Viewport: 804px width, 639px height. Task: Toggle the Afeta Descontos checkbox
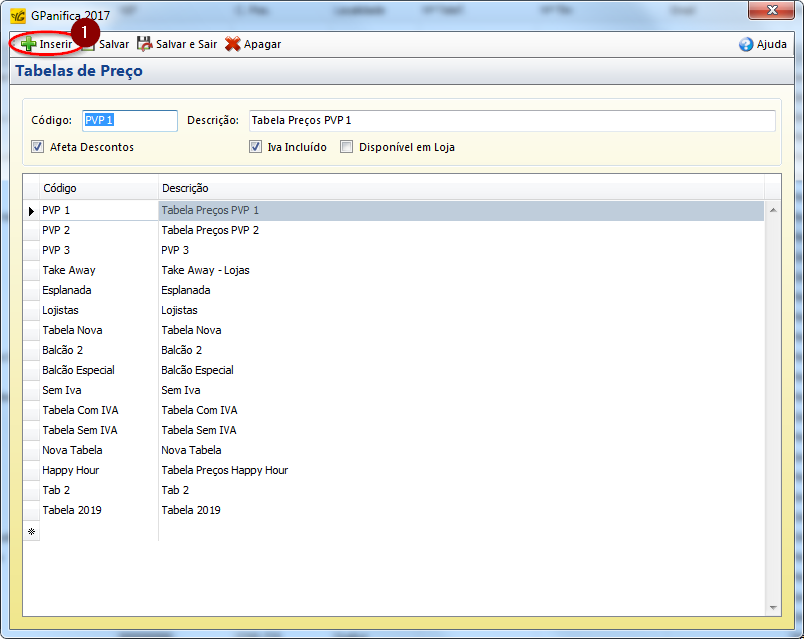pyautogui.click(x=38, y=147)
